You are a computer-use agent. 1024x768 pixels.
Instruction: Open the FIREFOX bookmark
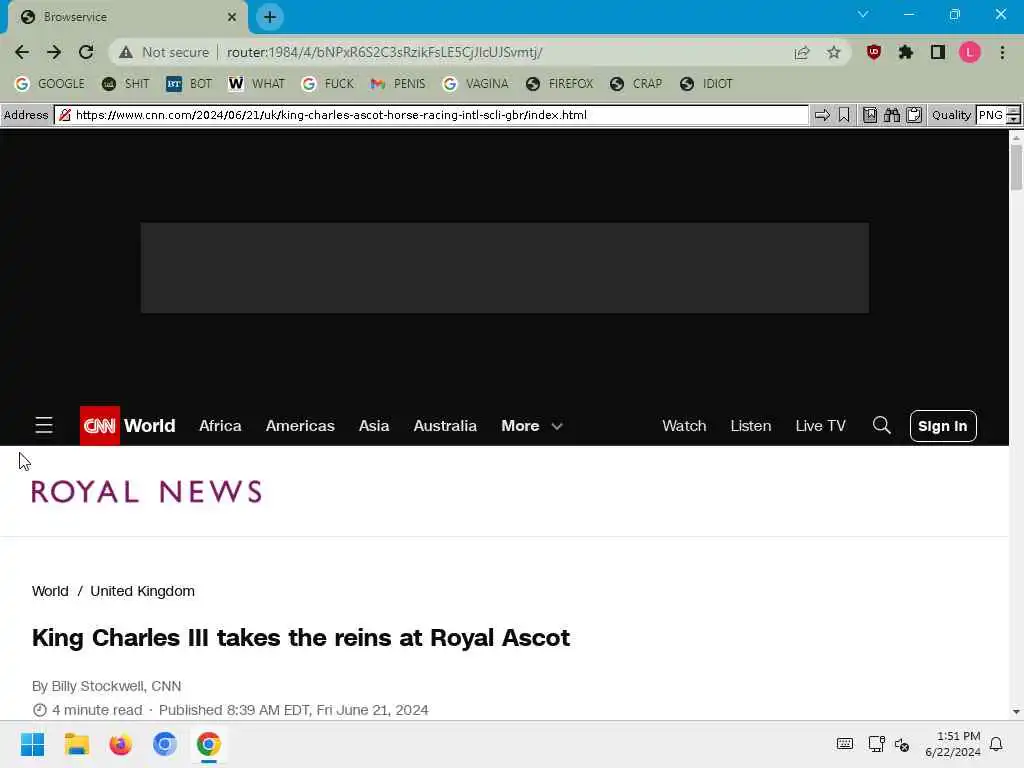(560, 84)
